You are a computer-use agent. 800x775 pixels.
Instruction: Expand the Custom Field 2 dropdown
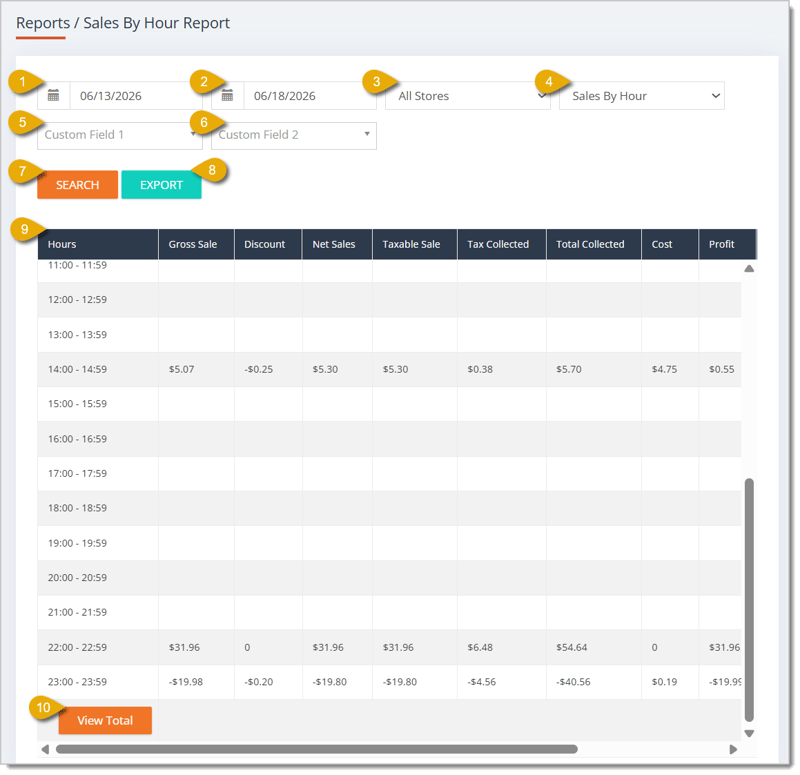tap(294, 135)
